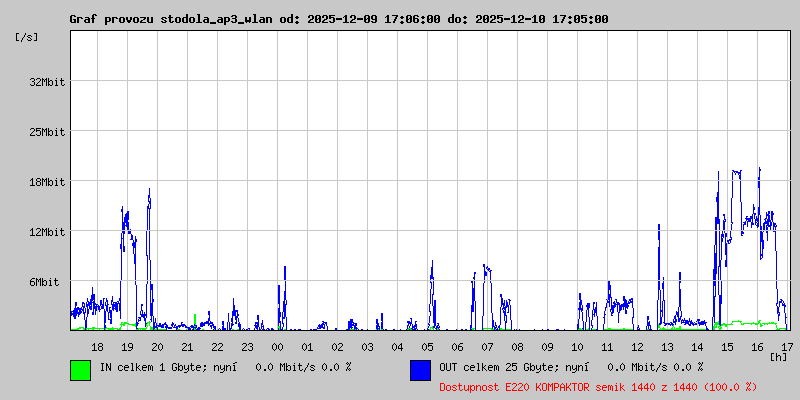The height and width of the screenshot is (400, 800).
Task: Pick hour 13 on the time axis
Action: (667, 347)
